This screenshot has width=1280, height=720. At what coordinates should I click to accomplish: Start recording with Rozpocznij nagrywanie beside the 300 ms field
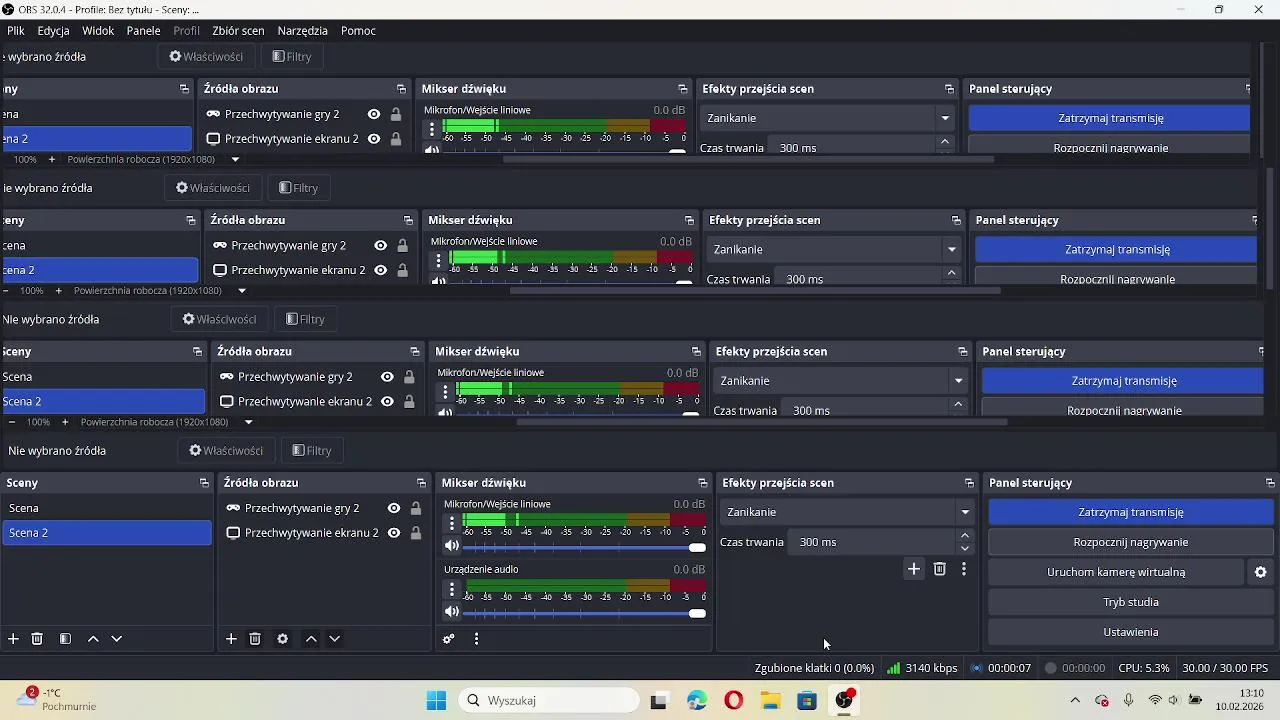coord(1131,542)
